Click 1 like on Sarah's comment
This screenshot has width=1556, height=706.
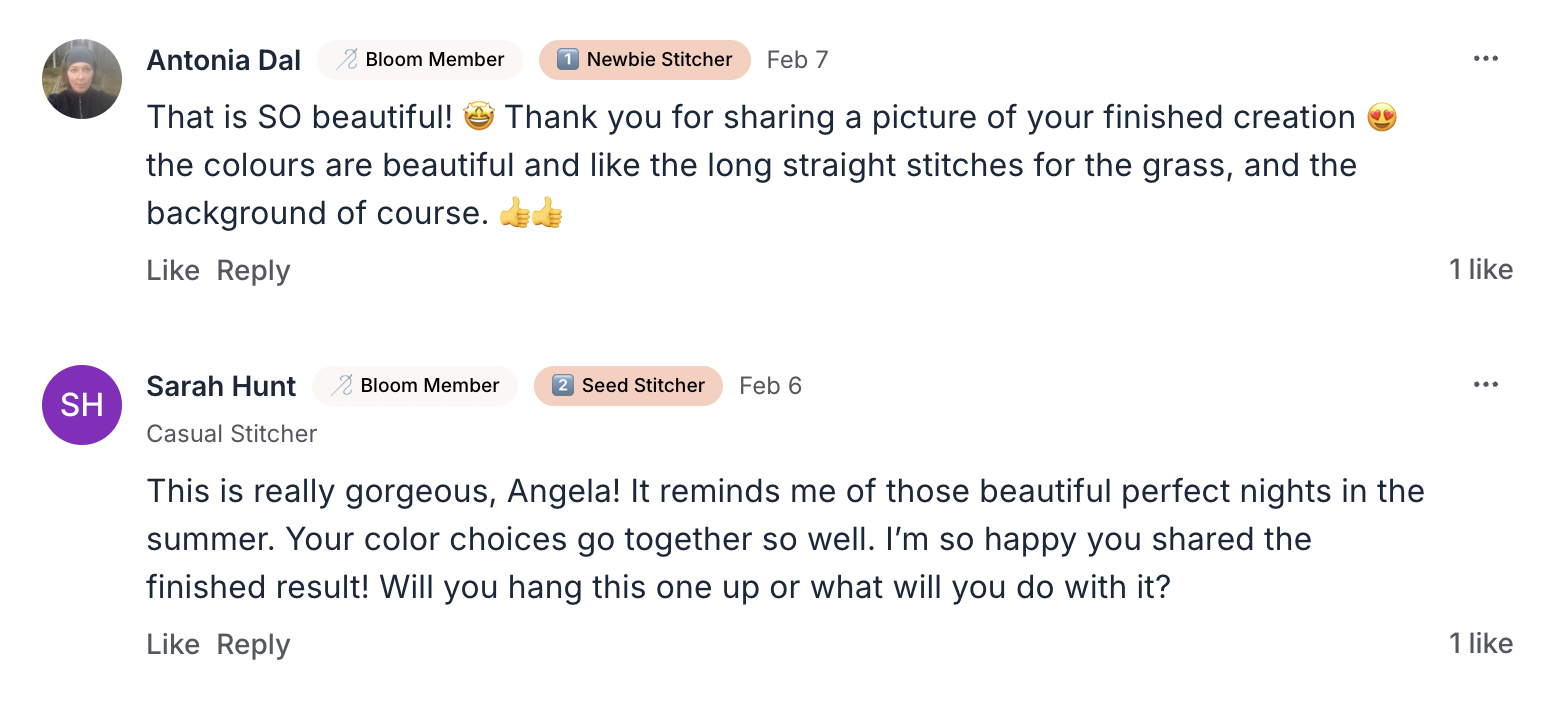point(1481,643)
